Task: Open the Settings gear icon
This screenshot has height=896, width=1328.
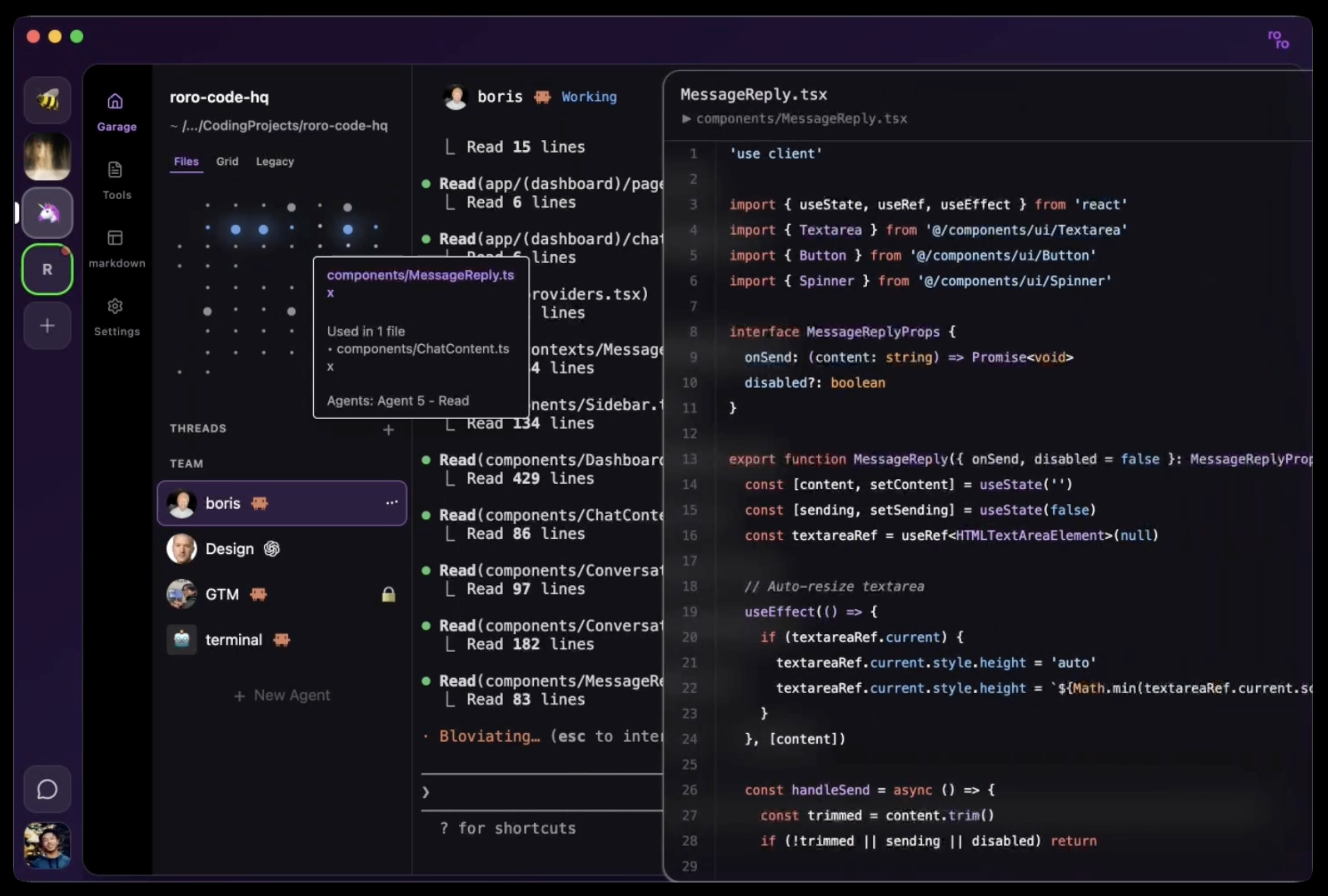Action: (116, 306)
